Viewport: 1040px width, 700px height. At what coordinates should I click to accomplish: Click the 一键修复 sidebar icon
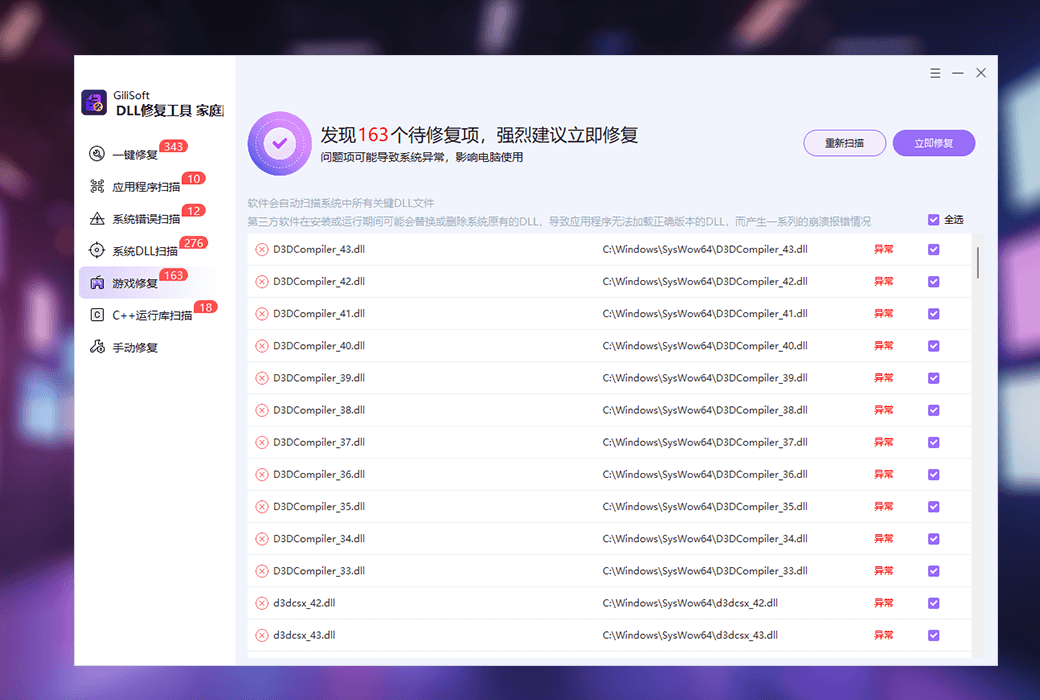[x=97, y=154]
